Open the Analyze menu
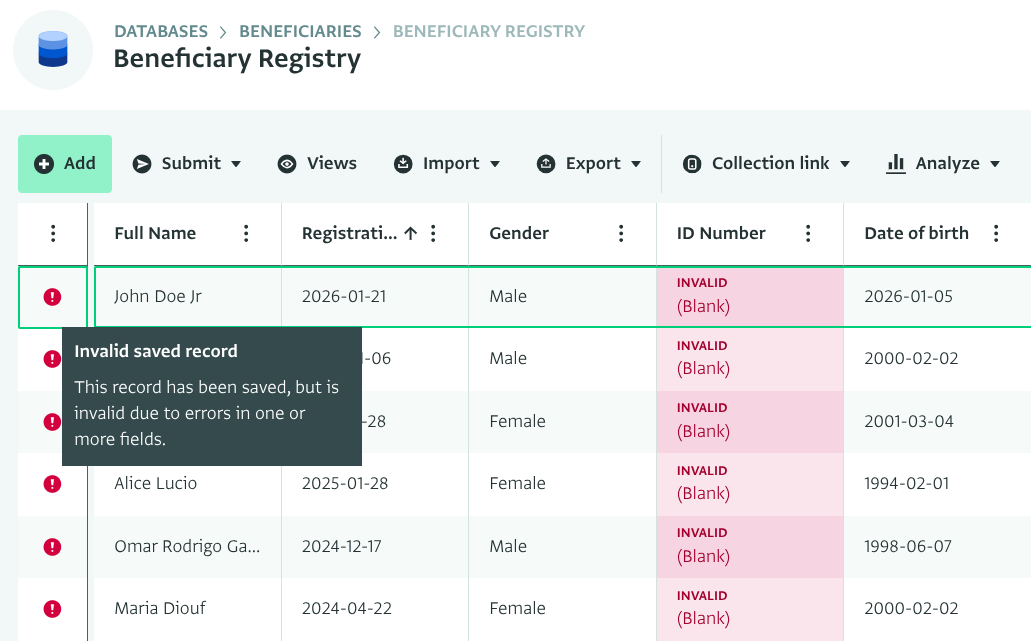 (x=943, y=164)
